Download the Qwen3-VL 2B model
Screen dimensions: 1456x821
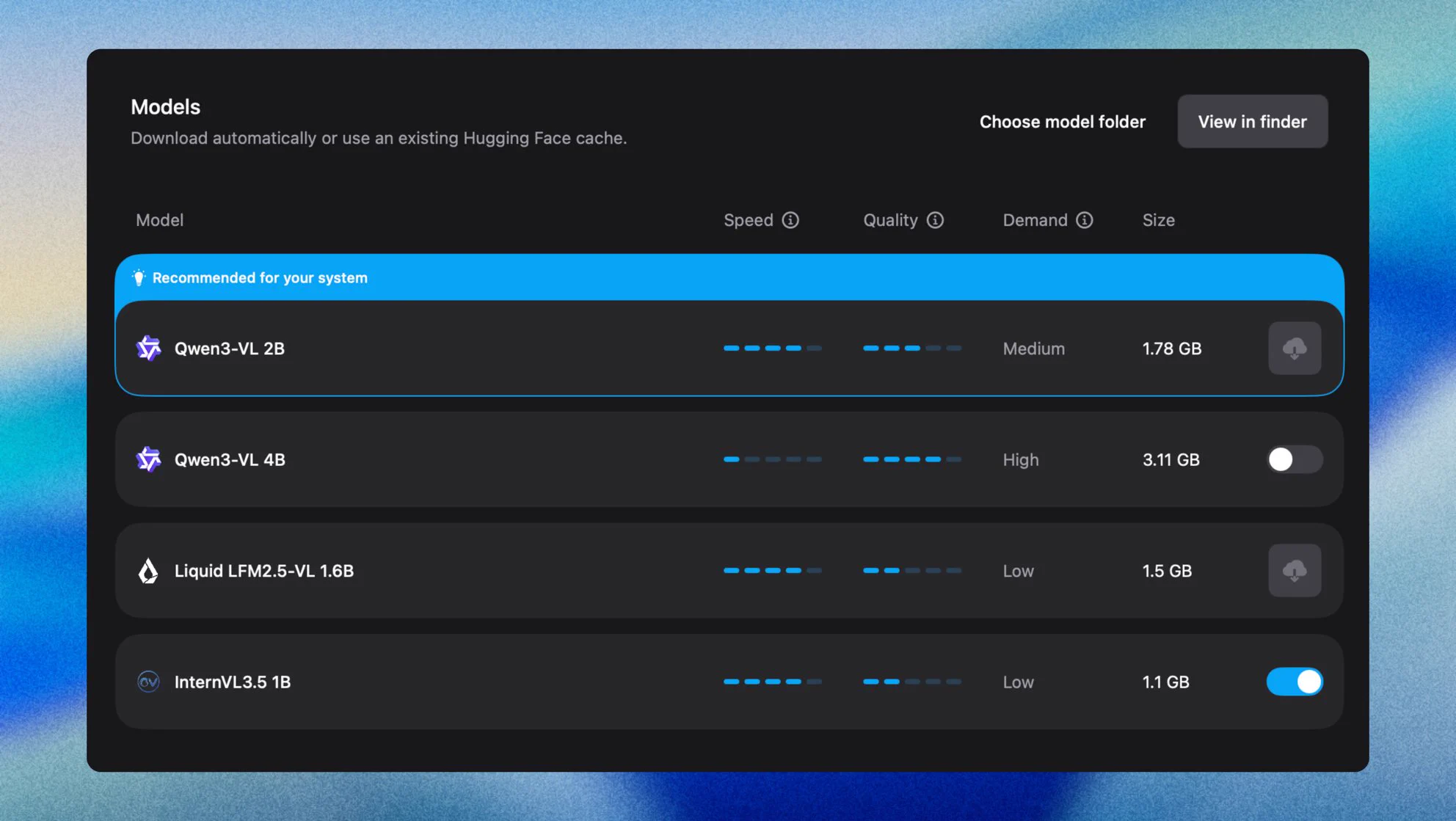click(x=1295, y=349)
